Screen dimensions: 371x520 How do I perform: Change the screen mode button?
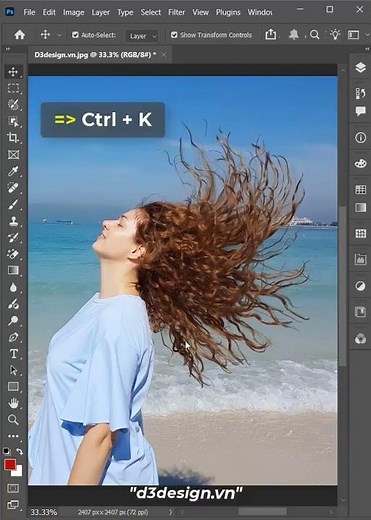(13, 505)
